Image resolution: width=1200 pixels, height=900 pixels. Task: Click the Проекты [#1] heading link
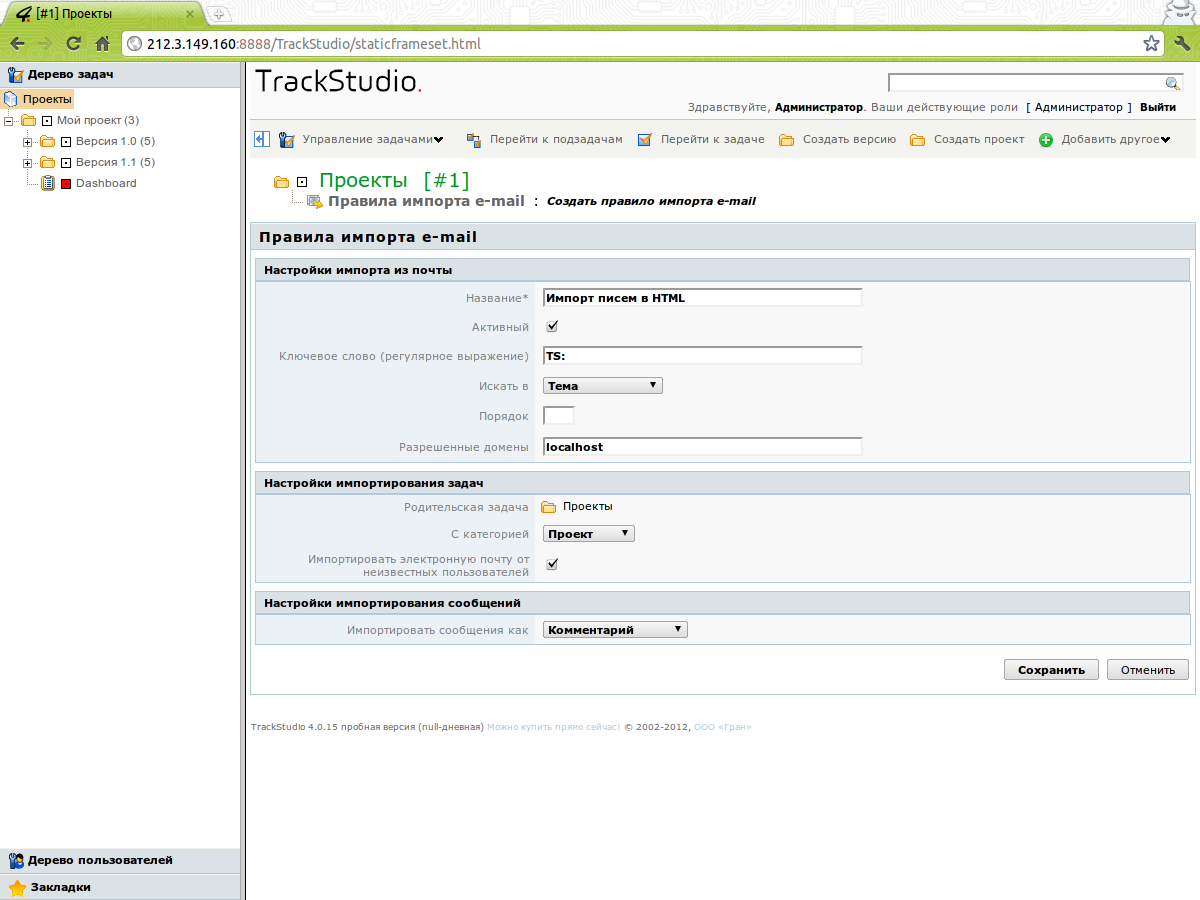394,181
